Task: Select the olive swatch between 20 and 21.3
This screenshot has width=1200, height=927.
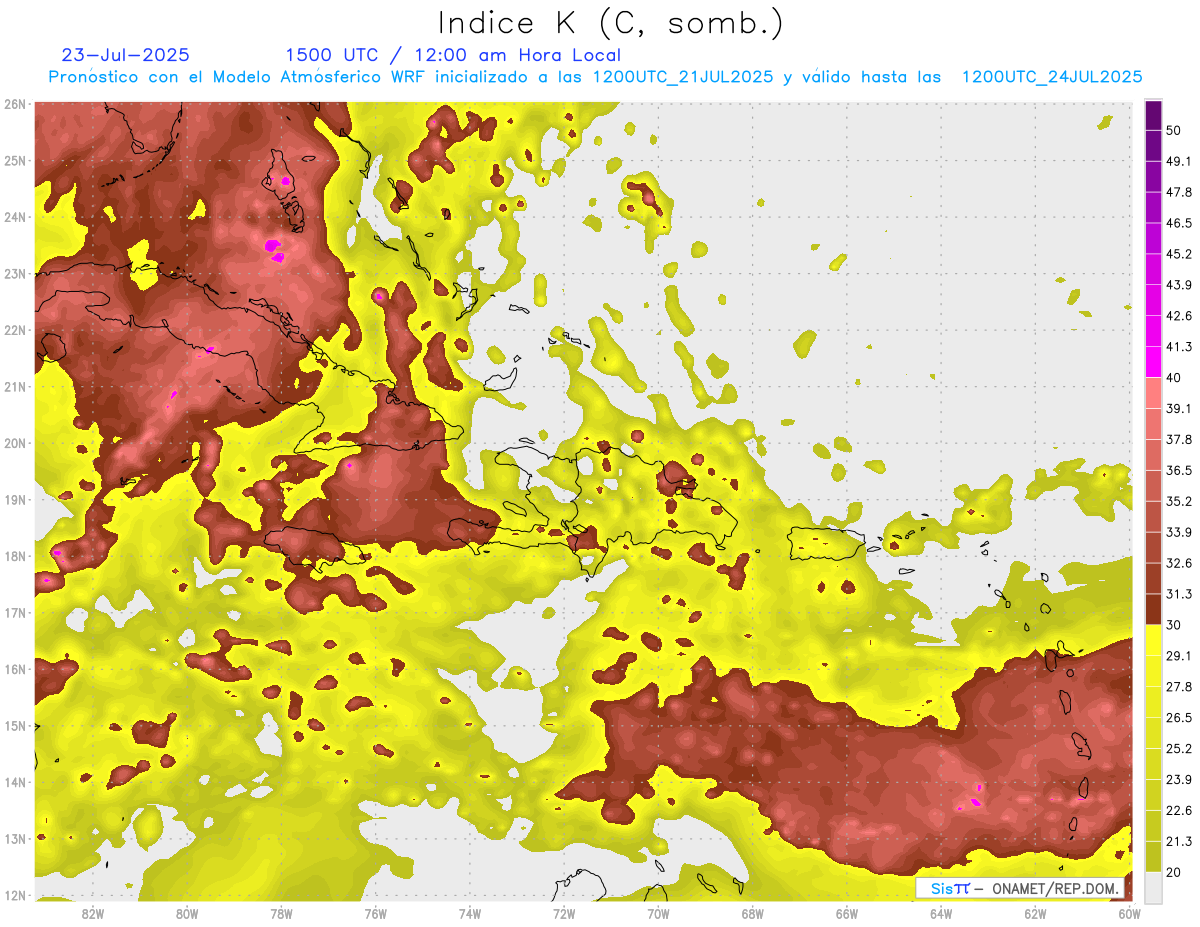Action: (1153, 856)
